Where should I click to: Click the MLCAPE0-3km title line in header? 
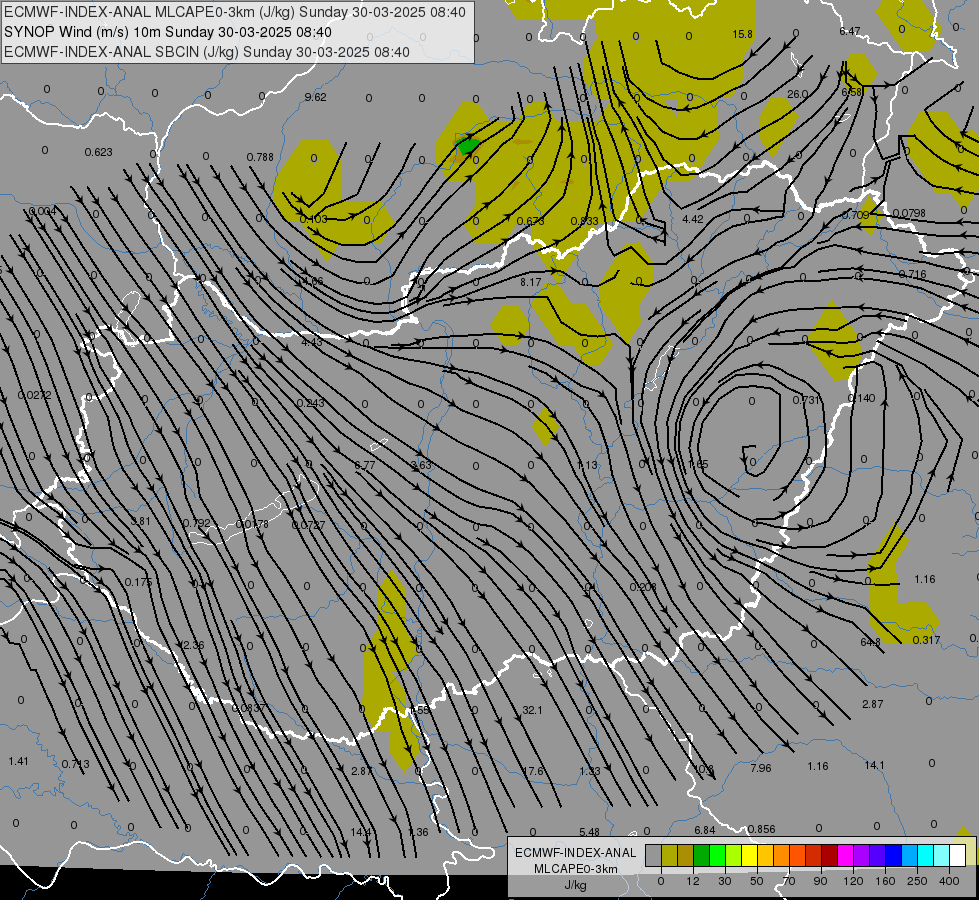tap(235, 12)
